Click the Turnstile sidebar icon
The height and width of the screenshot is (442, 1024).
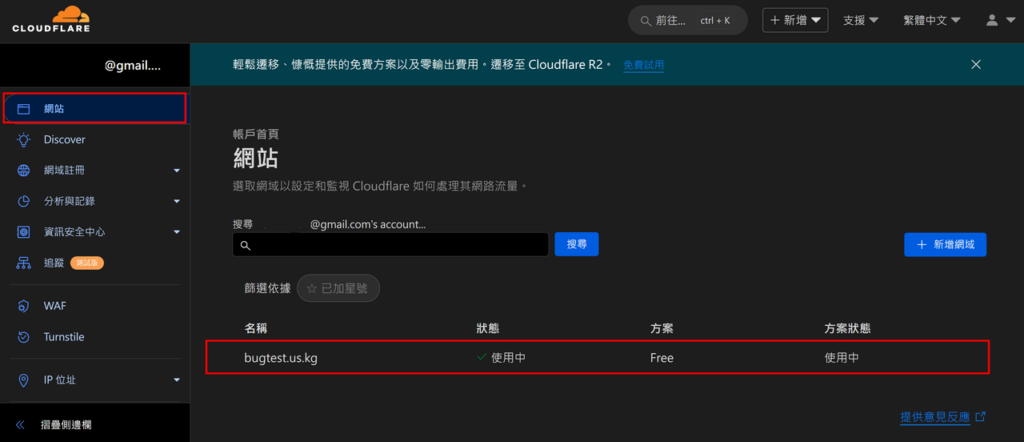click(x=24, y=337)
